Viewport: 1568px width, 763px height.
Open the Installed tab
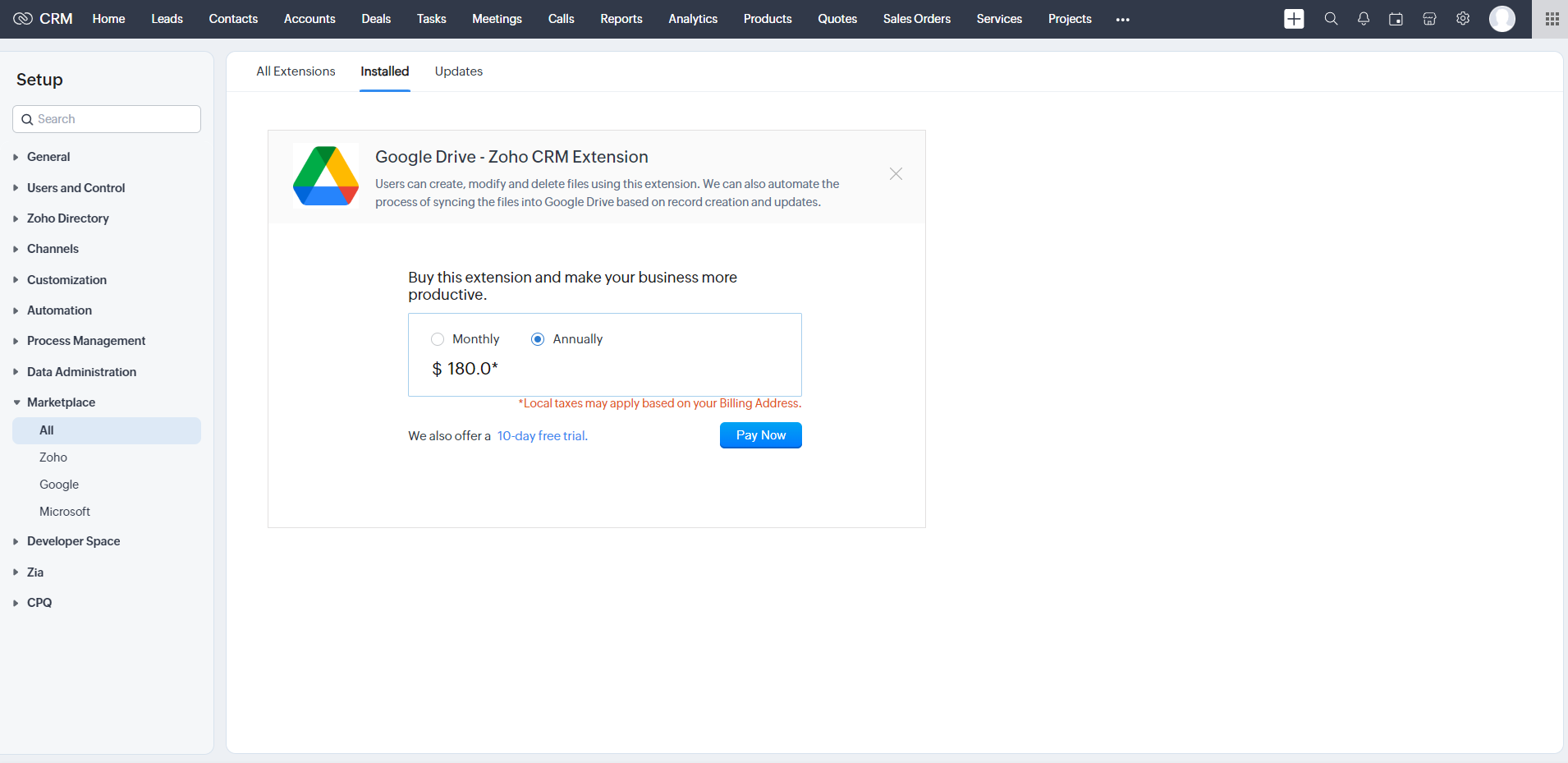click(385, 71)
